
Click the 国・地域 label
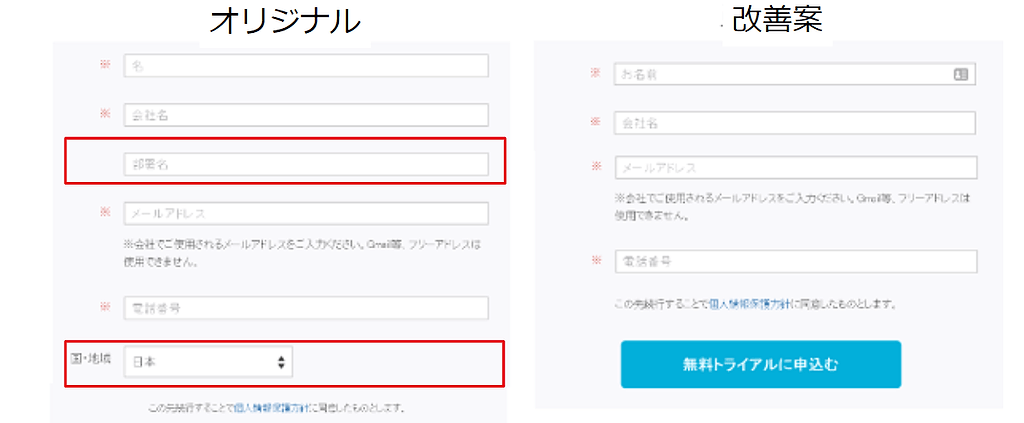pos(91,359)
